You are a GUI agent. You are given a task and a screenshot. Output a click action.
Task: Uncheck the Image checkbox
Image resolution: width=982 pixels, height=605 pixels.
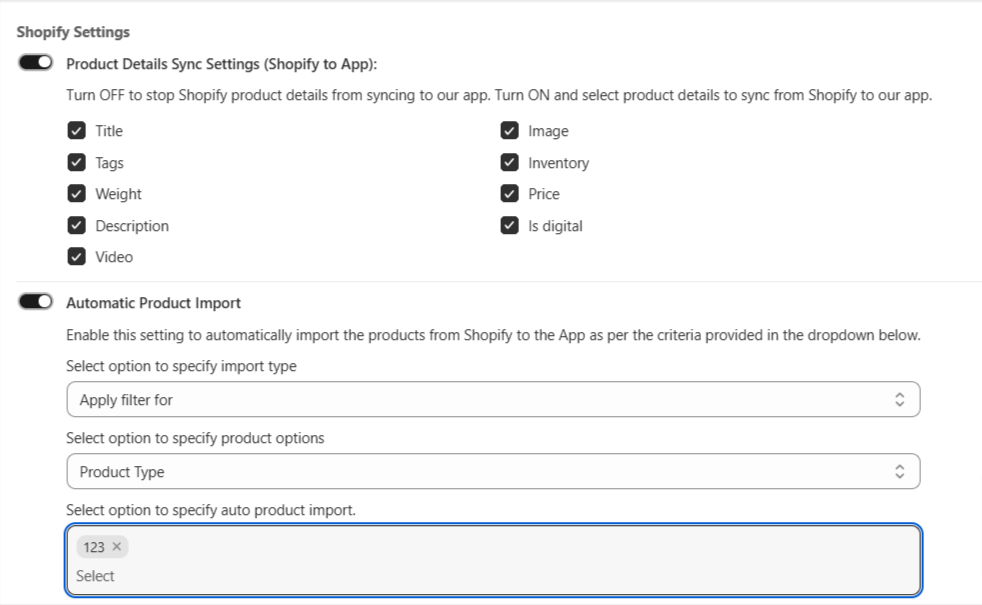[509, 130]
